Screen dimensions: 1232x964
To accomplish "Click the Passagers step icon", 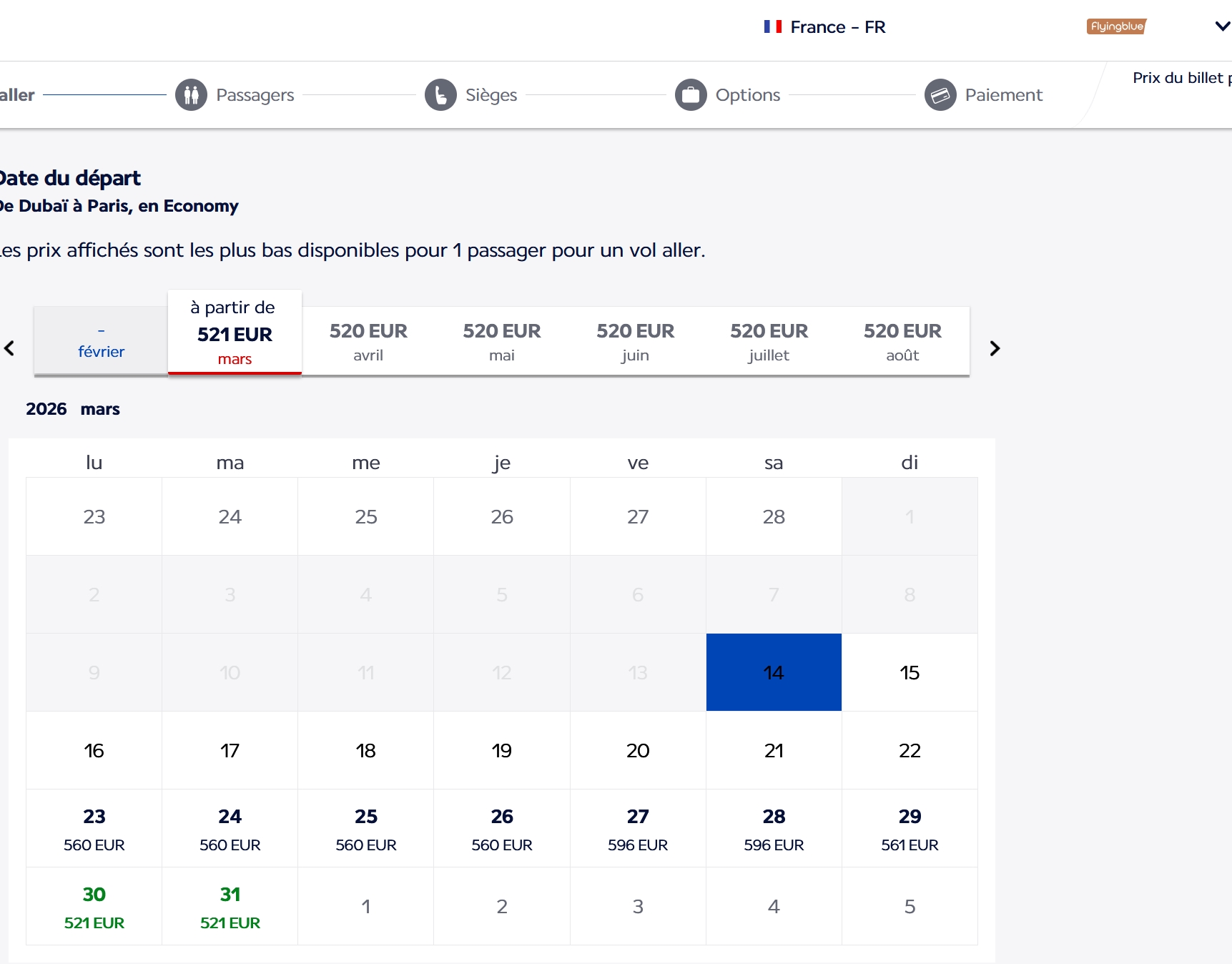I will 191,94.
